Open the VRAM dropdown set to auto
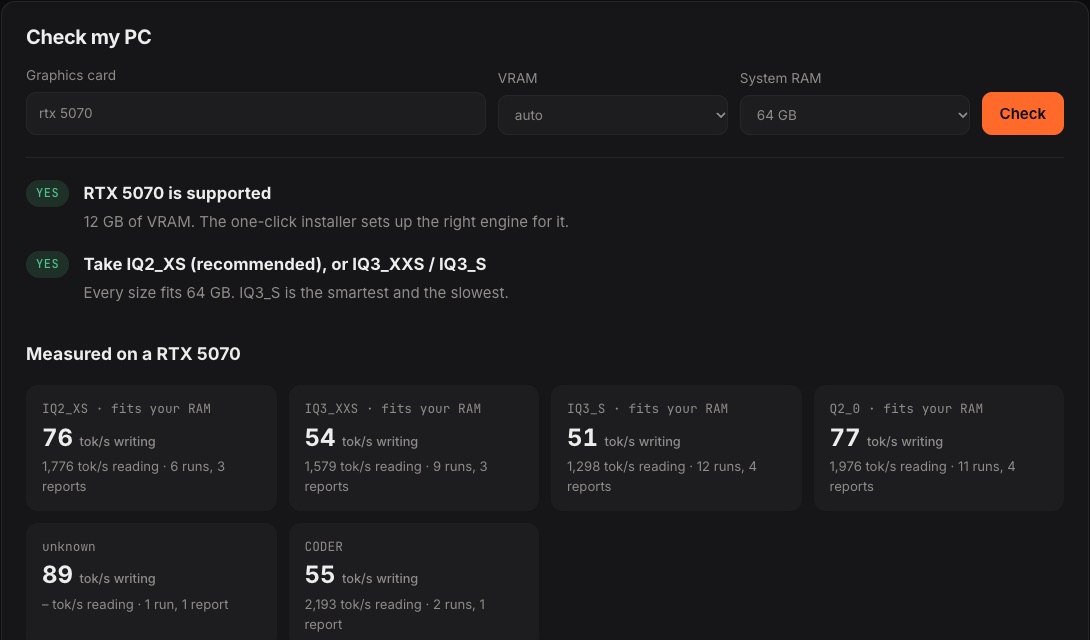Viewport: 1090px width, 640px height. click(x=612, y=115)
